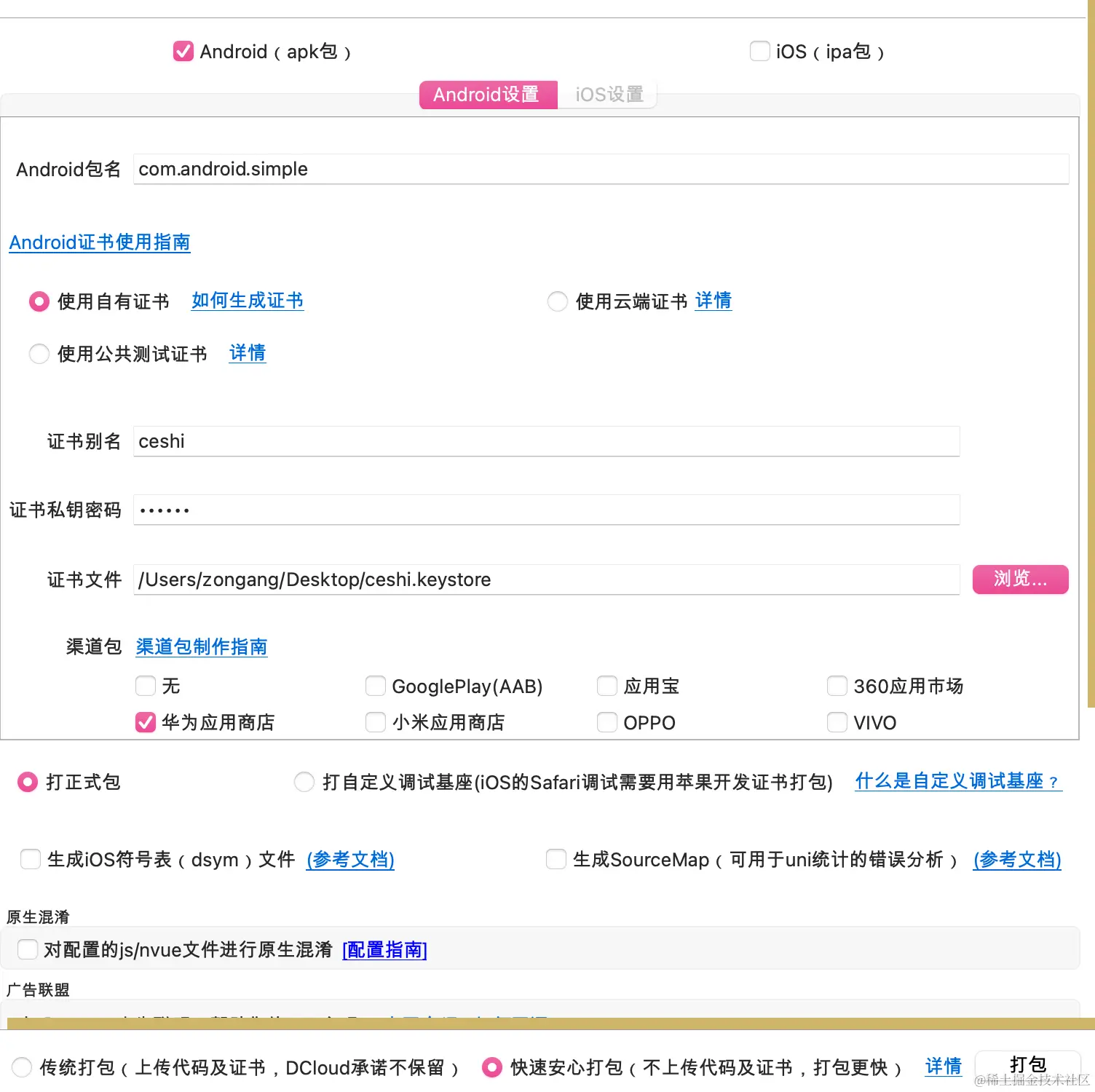Enable the iOS（ipa包）checkbox
The height and width of the screenshot is (1092, 1095).
point(759,51)
